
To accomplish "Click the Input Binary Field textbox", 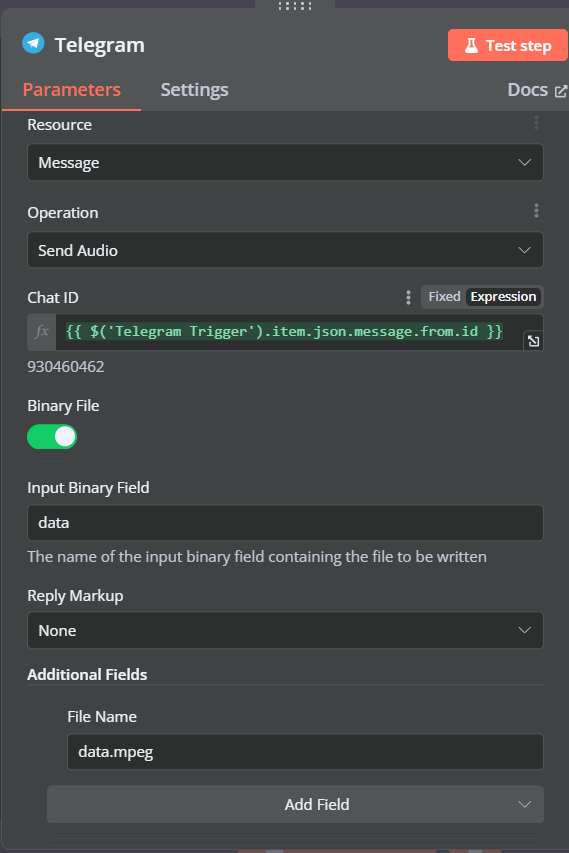I will coord(285,523).
